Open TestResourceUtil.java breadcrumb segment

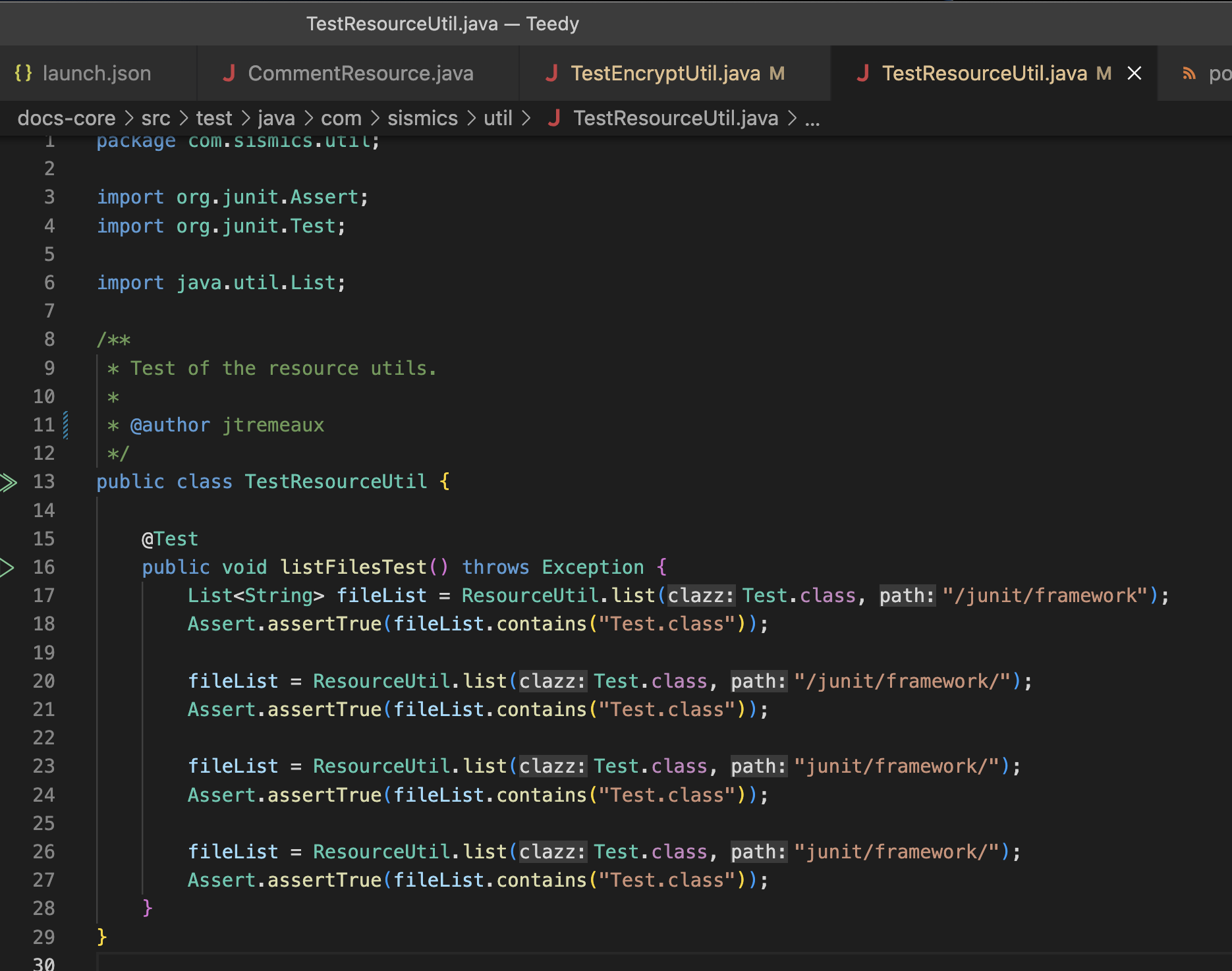pos(676,118)
